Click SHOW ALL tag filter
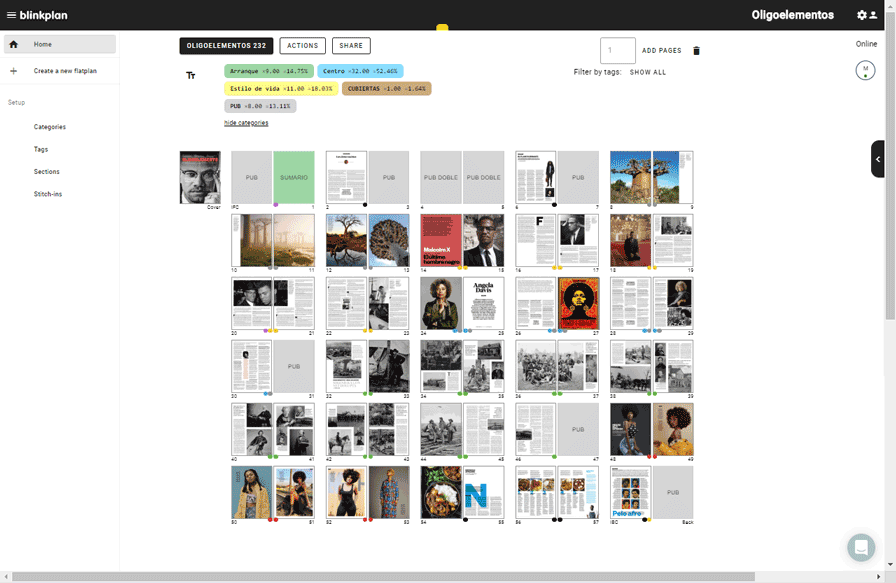This screenshot has width=896, height=583. coord(647,73)
